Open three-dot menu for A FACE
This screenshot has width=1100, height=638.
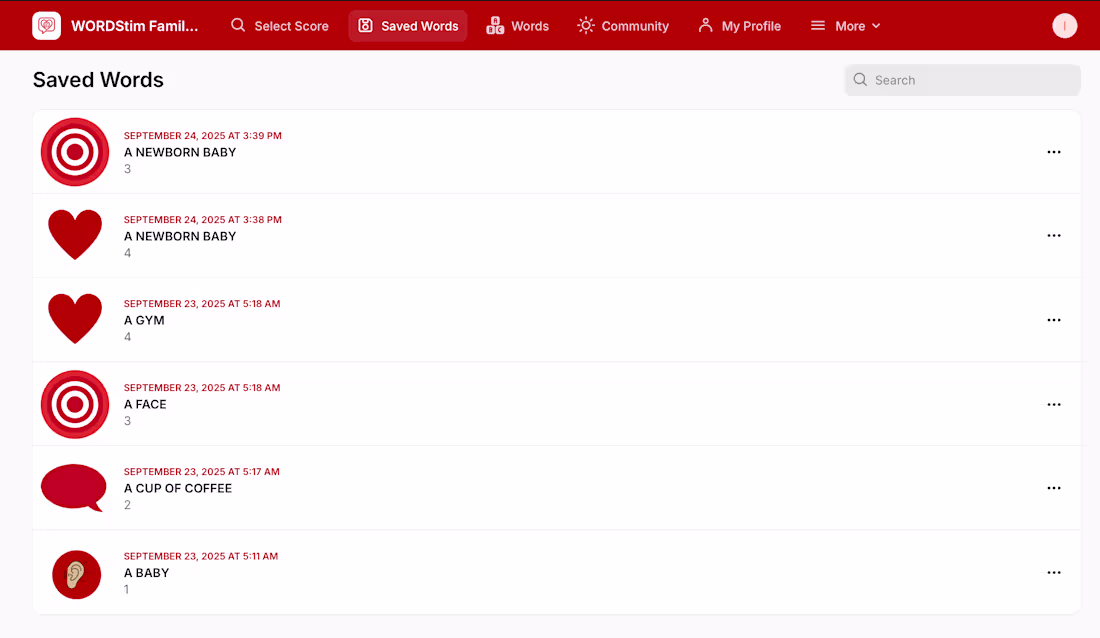[1054, 404]
